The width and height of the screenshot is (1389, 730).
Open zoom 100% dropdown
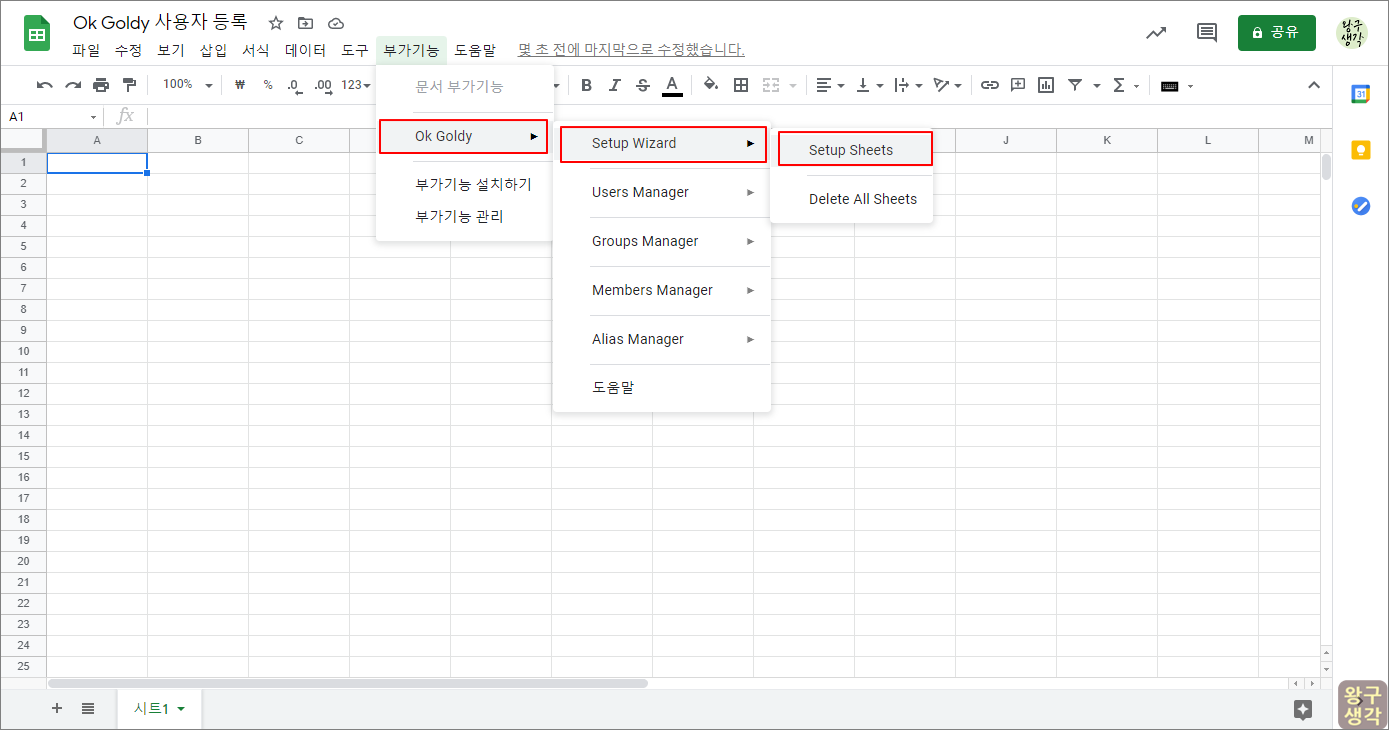(187, 85)
